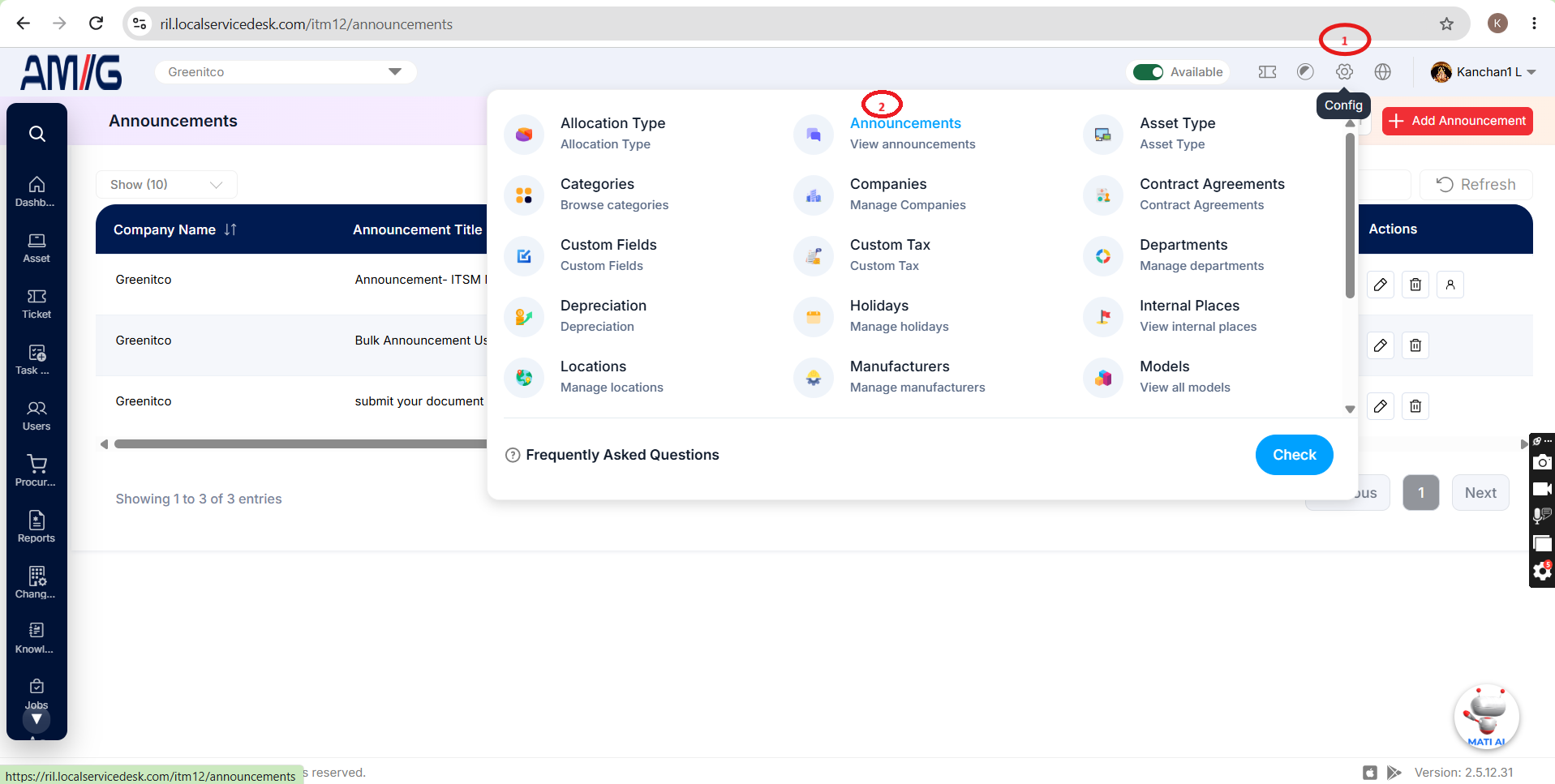Image resolution: width=1555 pixels, height=784 pixels.
Task: Open Departments config item
Action: pyautogui.click(x=1201, y=255)
